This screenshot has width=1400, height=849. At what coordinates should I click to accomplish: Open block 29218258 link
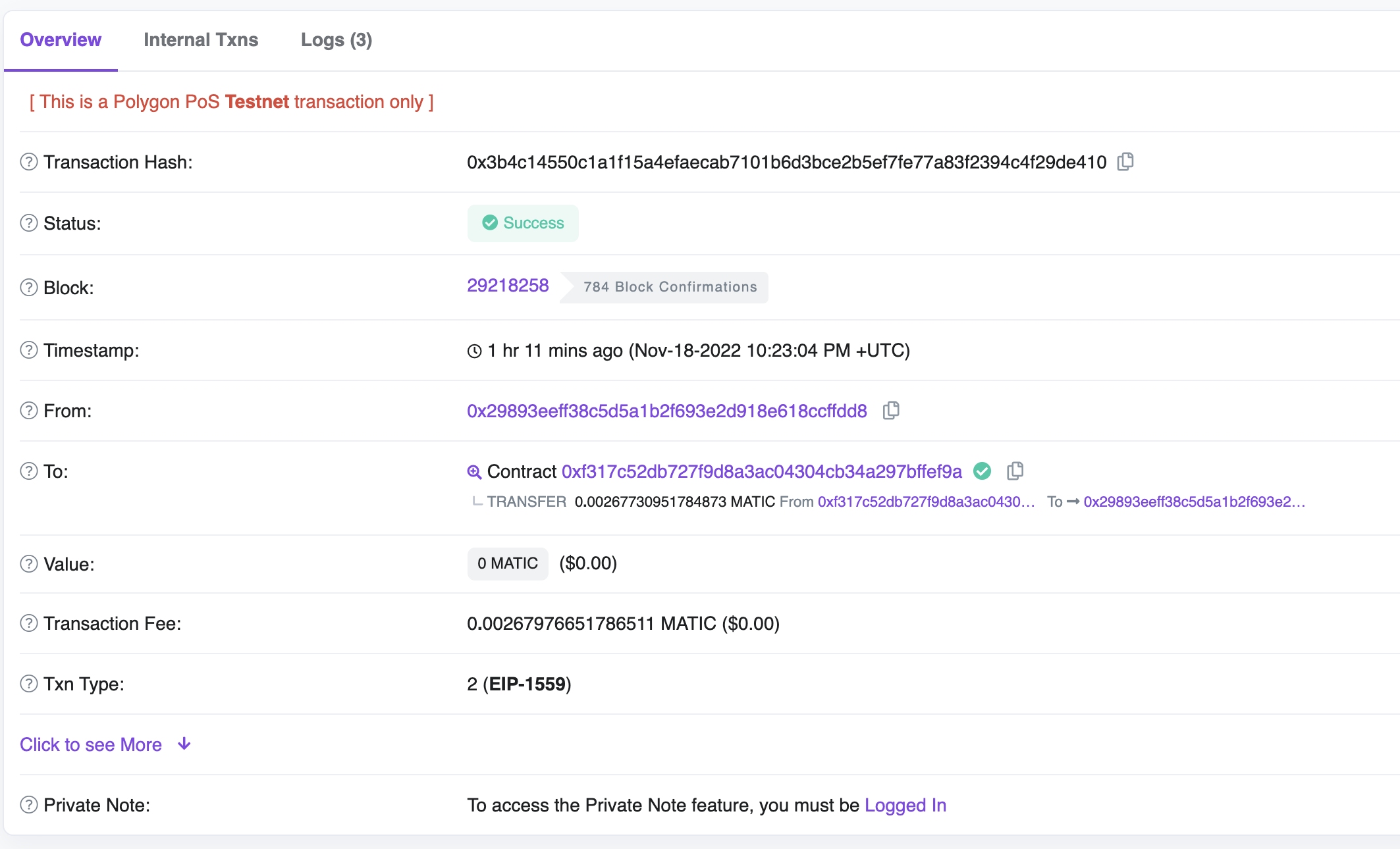click(x=508, y=286)
